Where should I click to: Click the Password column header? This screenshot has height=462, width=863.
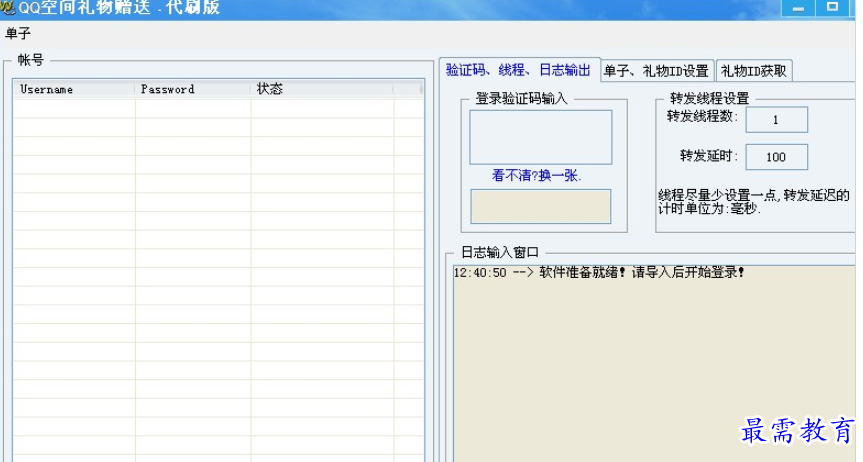[x=193, y=89]
